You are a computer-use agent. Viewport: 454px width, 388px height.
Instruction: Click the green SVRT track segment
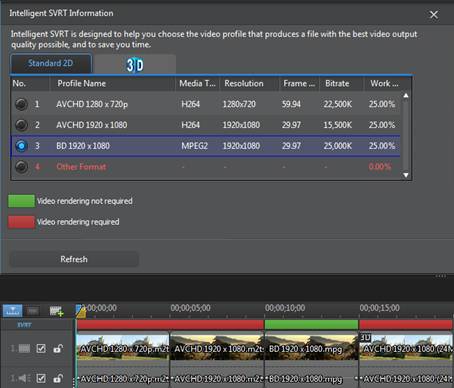(311, 324)
